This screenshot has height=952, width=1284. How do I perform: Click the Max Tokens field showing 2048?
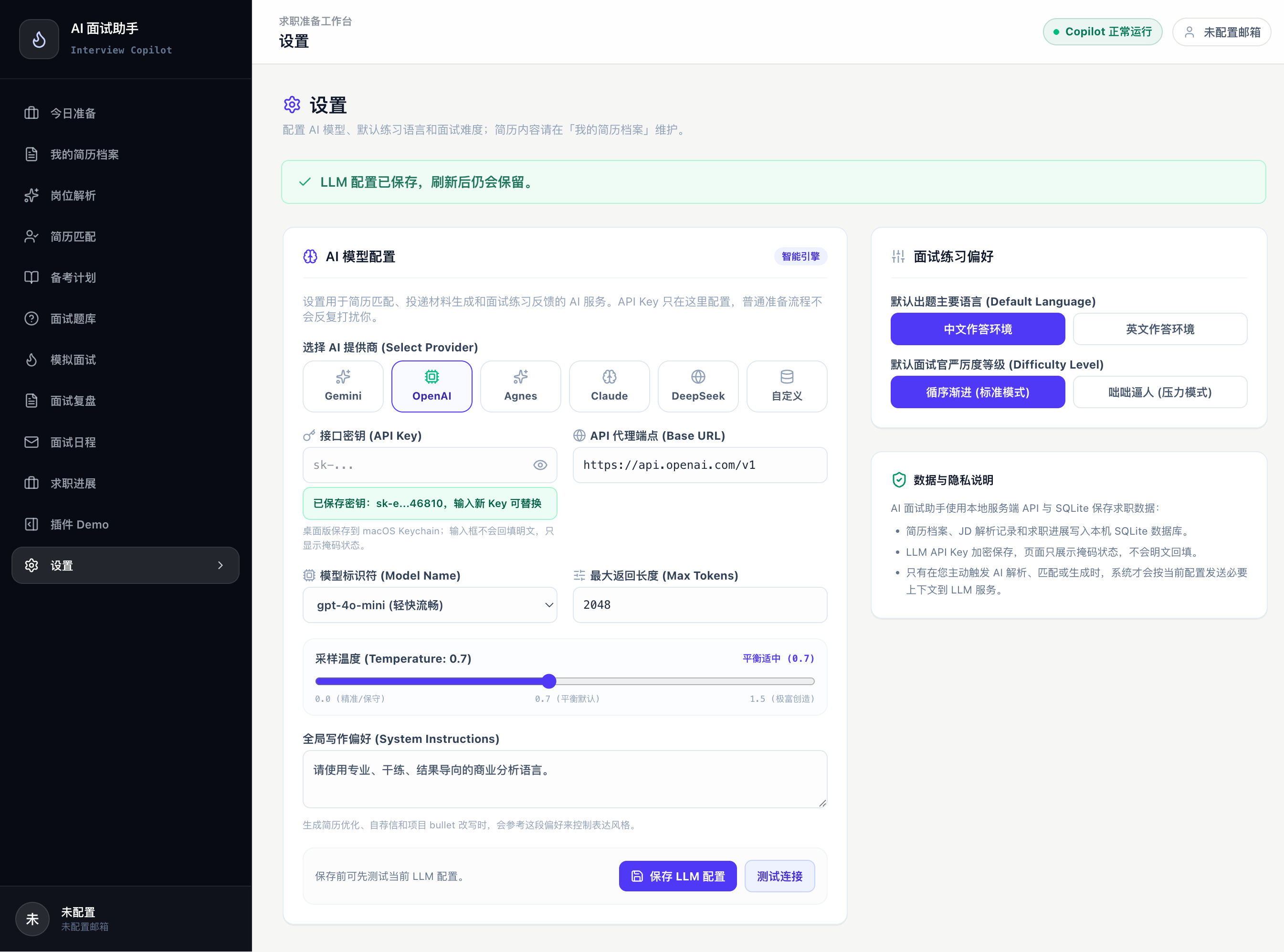[700, 604]
